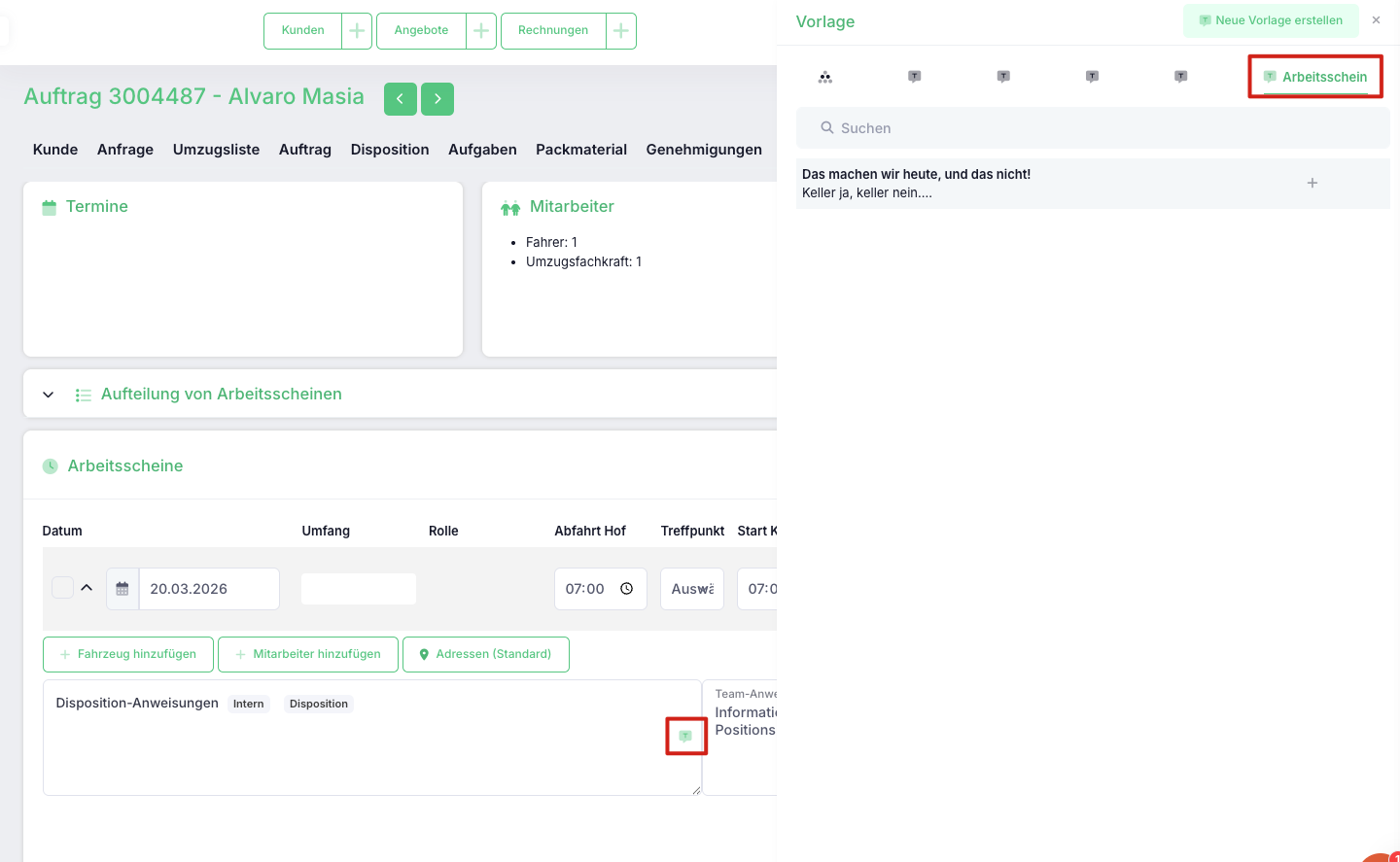Tick the checkbox on the 20.03.2026 row
Screen dimensions: 1400x862
[62, 588]
